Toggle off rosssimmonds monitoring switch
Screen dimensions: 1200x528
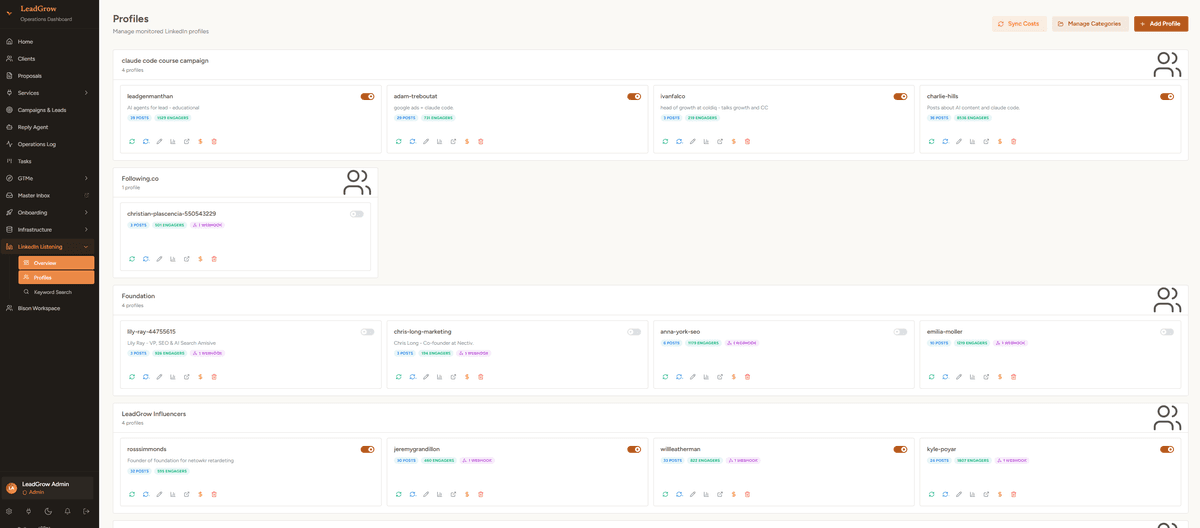367,450
